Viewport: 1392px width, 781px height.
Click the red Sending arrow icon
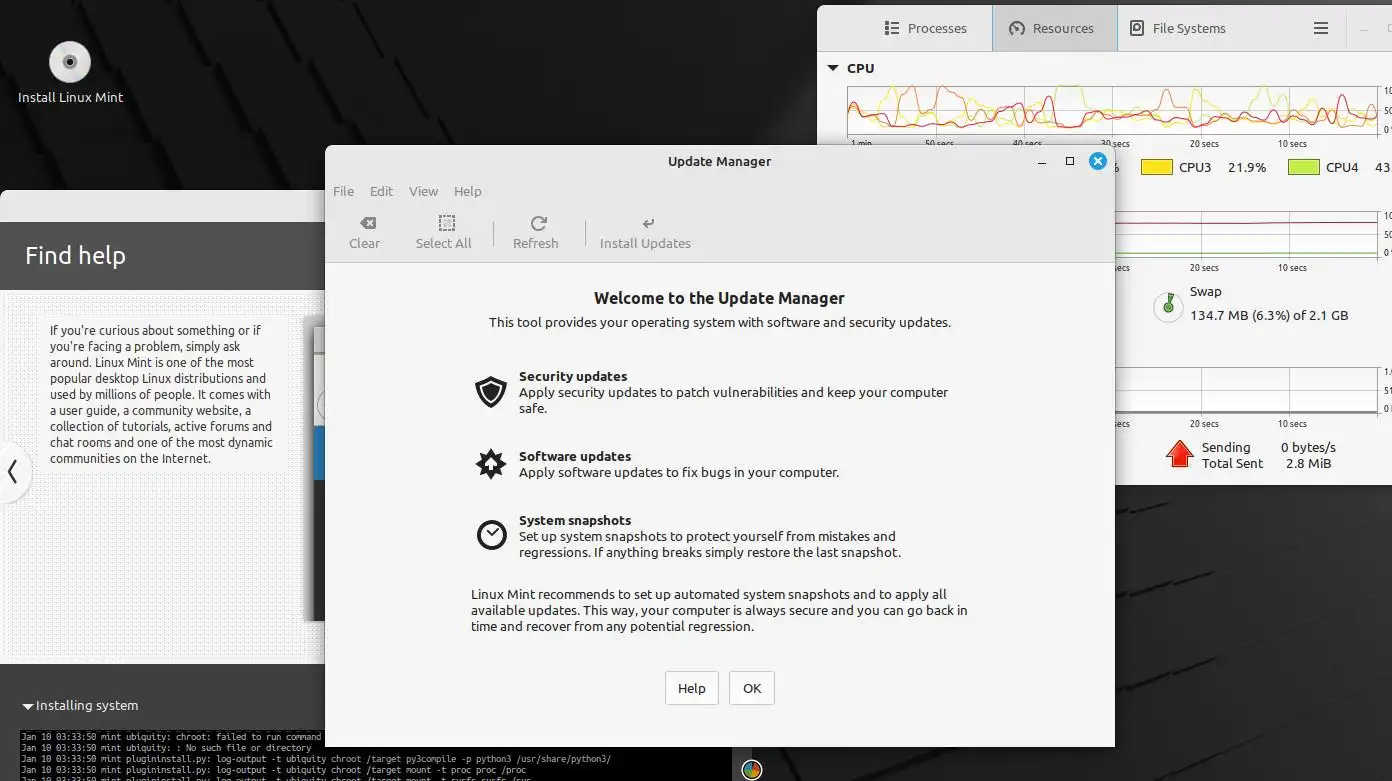pyautogui.click(x=1180, y=454)
